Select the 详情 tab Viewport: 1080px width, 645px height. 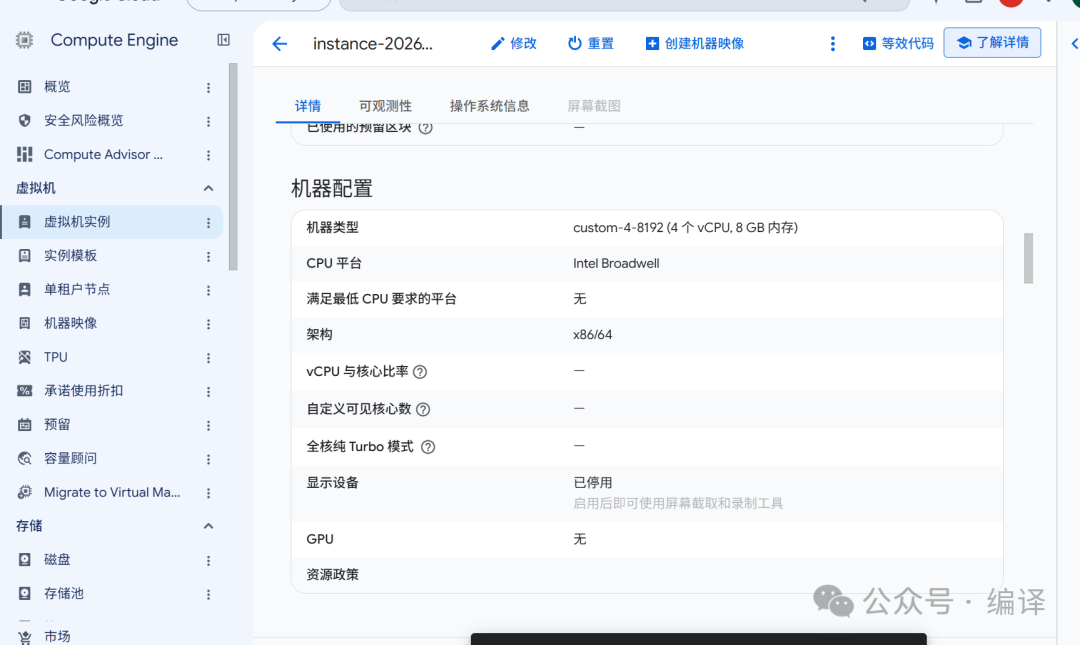308,106
